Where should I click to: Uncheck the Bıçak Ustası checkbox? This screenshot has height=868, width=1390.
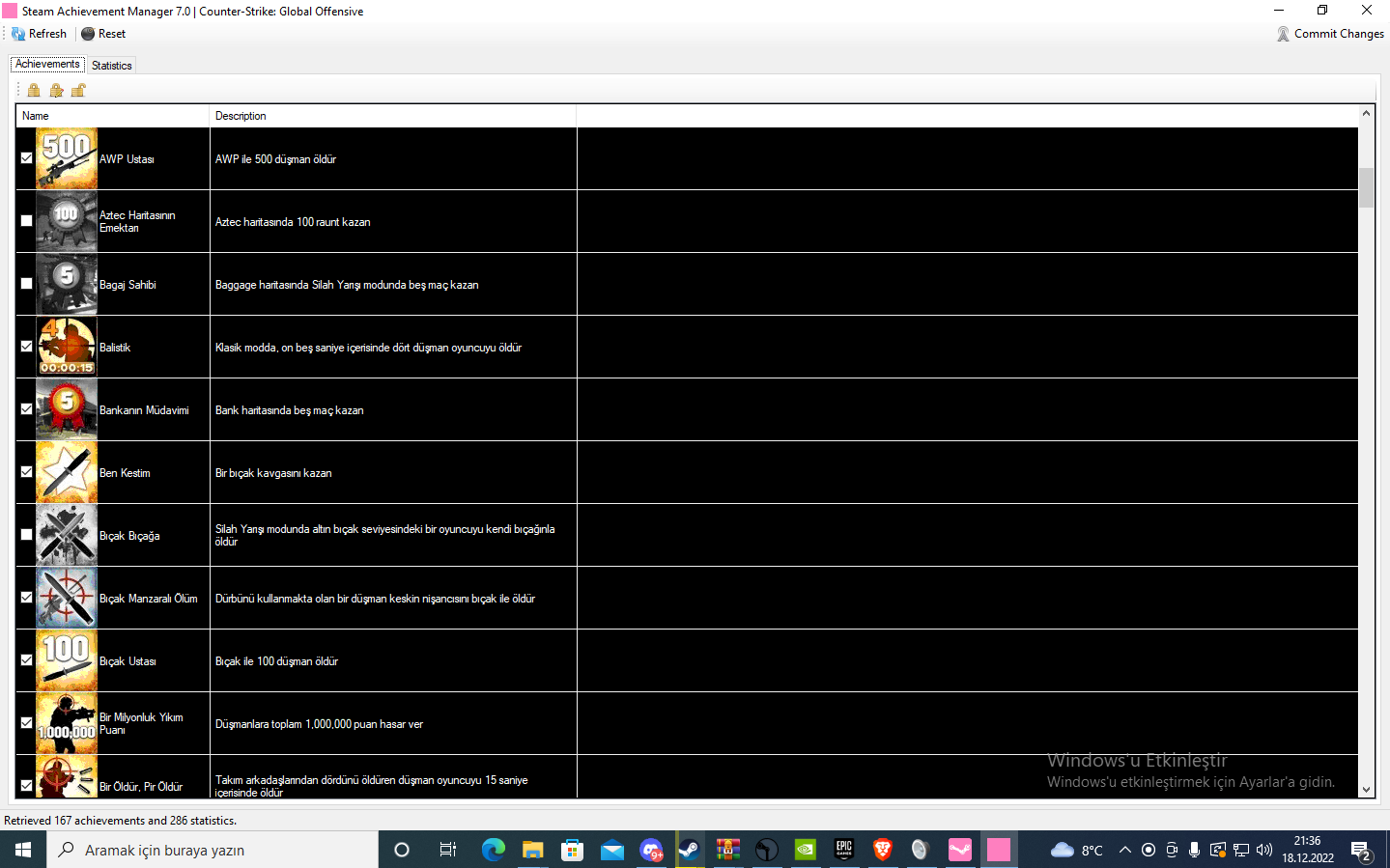(x=27, y=660)
